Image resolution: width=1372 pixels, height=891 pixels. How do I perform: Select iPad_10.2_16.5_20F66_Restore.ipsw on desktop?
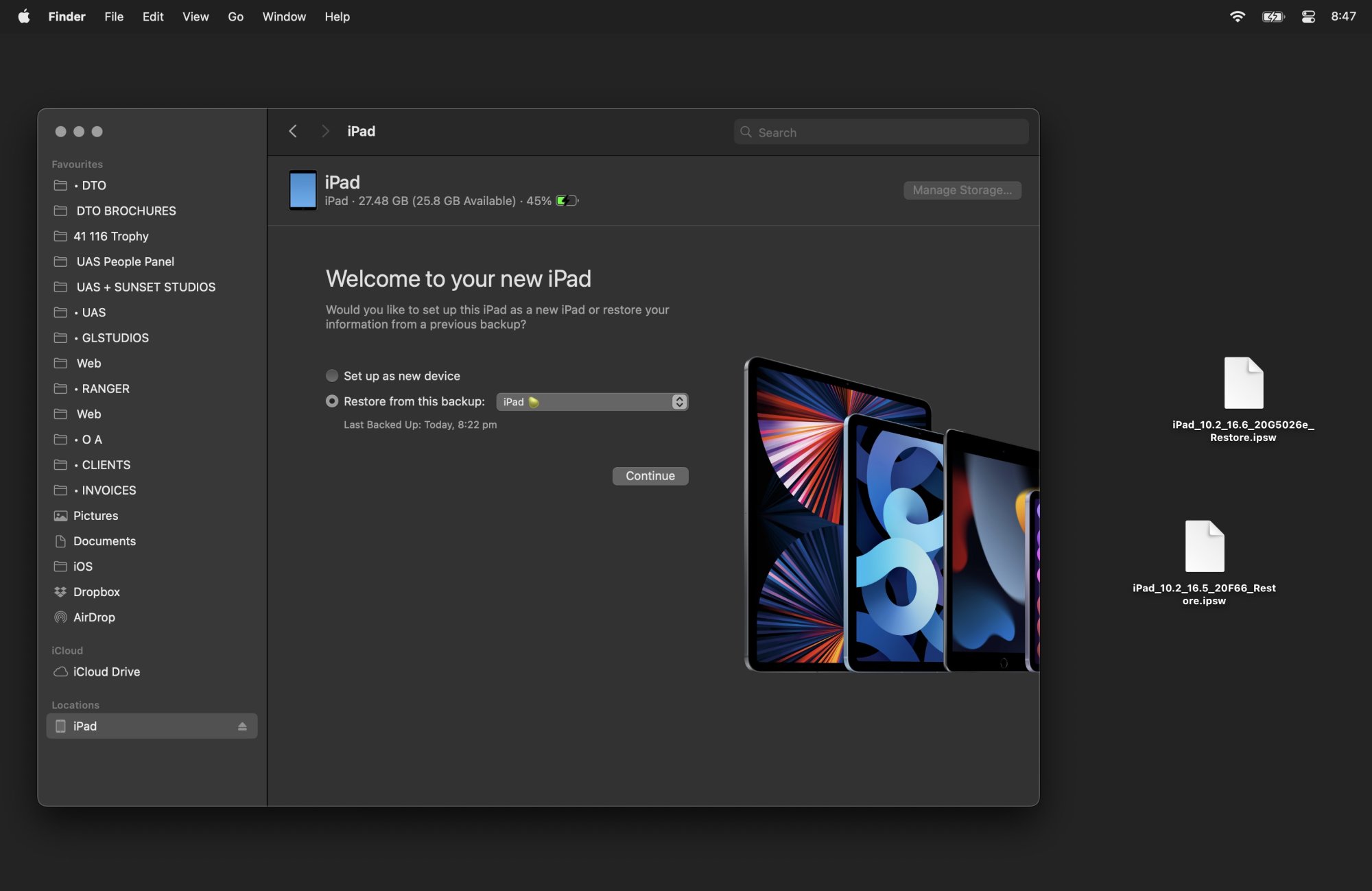(x=1204, y=562)
